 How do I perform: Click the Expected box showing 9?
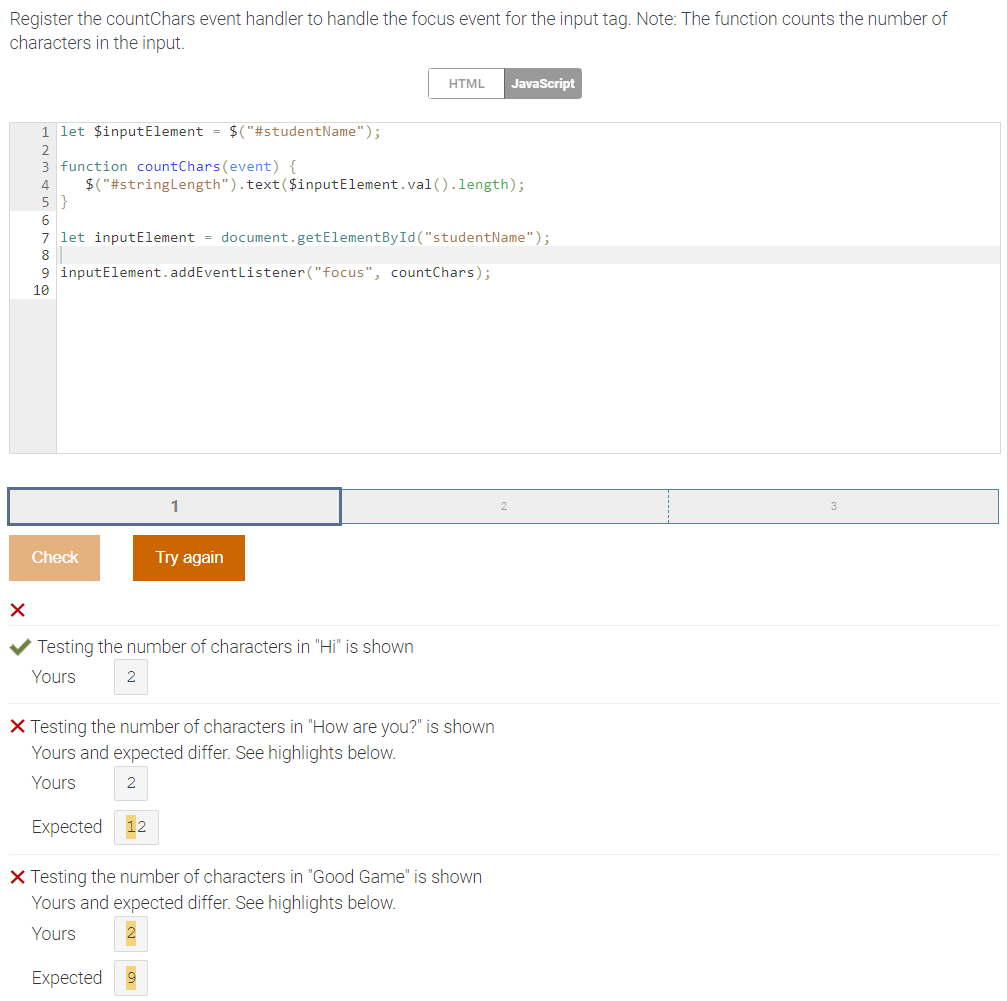[x=130, y=977]
